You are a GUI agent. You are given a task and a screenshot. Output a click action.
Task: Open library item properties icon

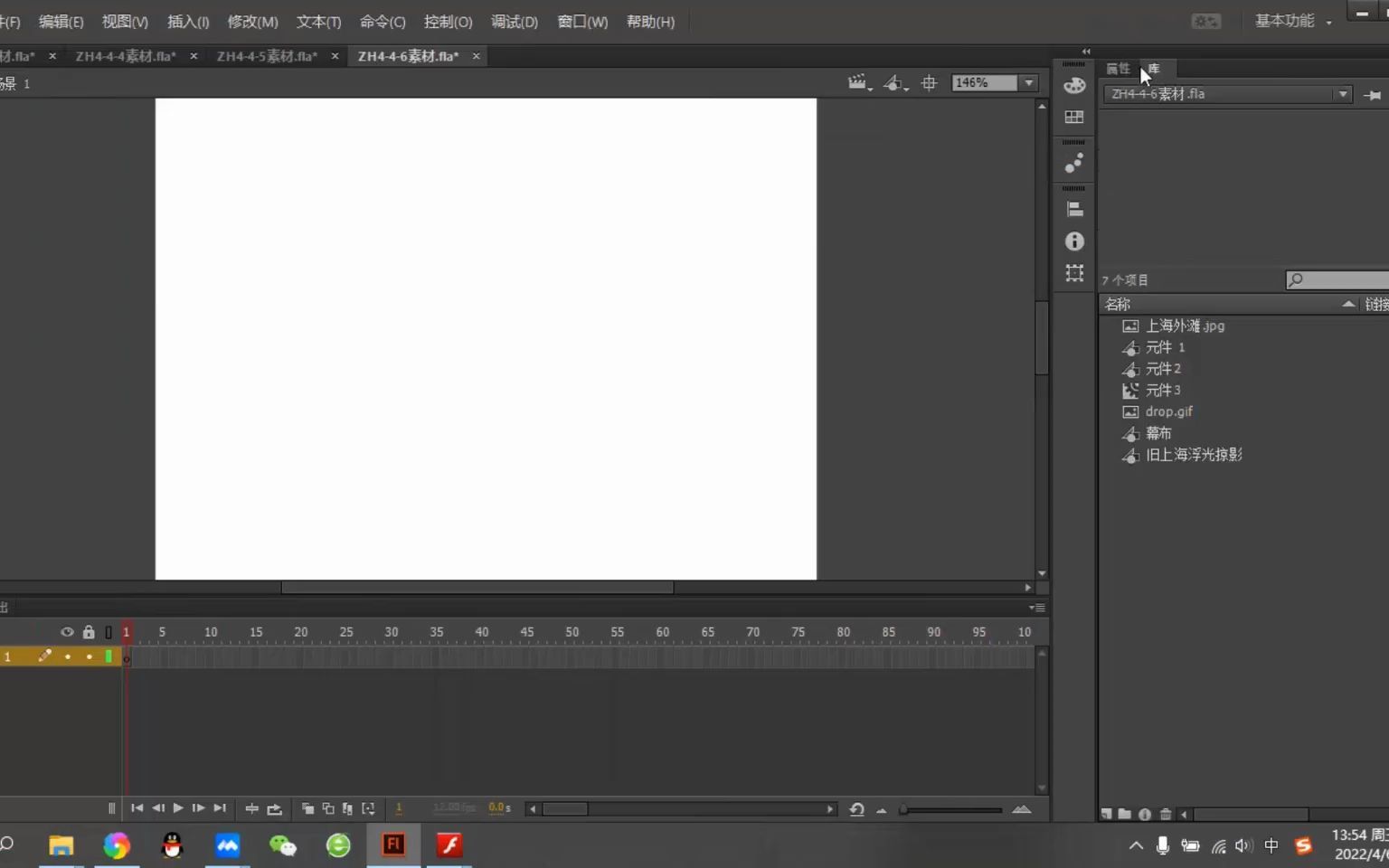[1145, 814]
